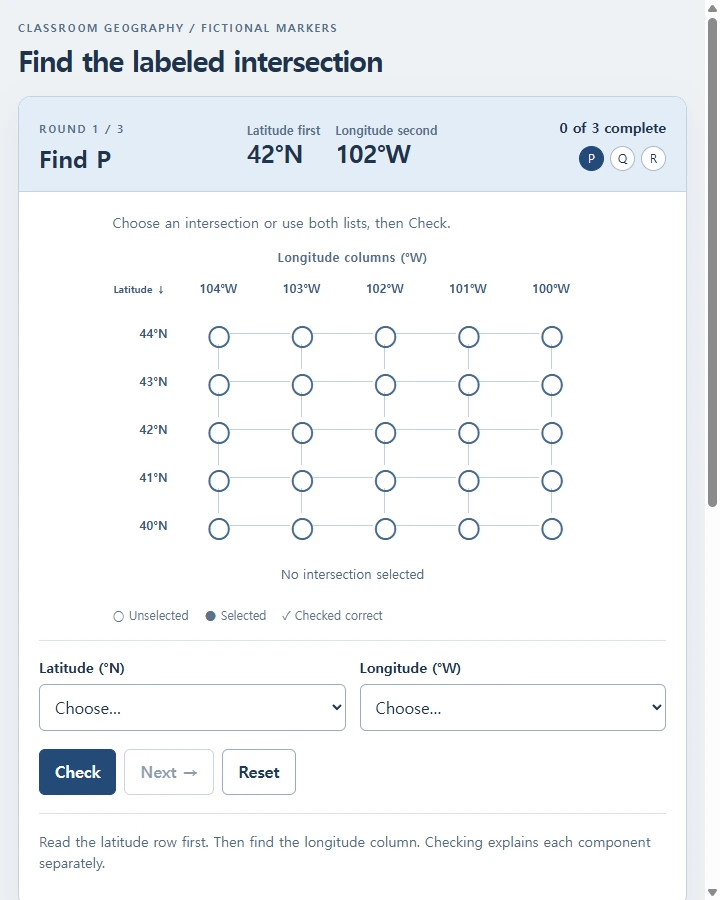Select intersection at 40°N, 101°W
This screenshot has height=900, width=720.
(x=469, y=529)
